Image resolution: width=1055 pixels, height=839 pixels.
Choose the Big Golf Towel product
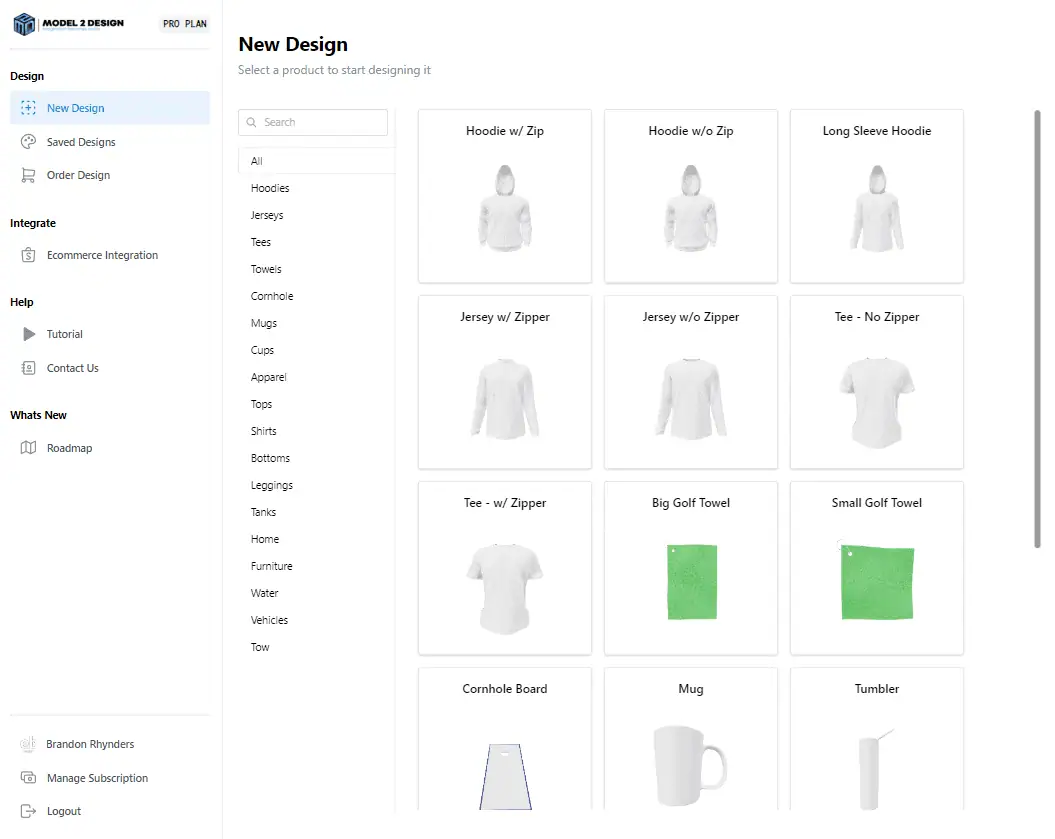691,568
